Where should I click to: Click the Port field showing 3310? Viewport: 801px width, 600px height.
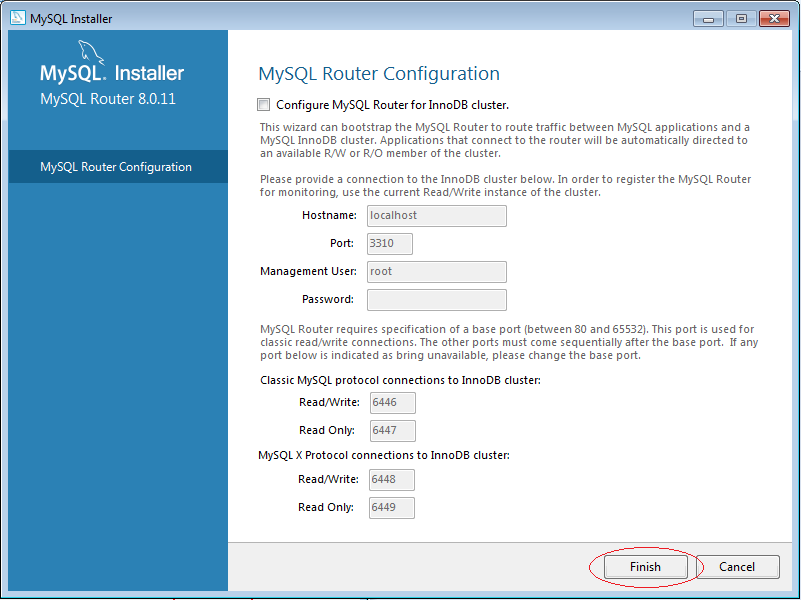click(390, 244)
